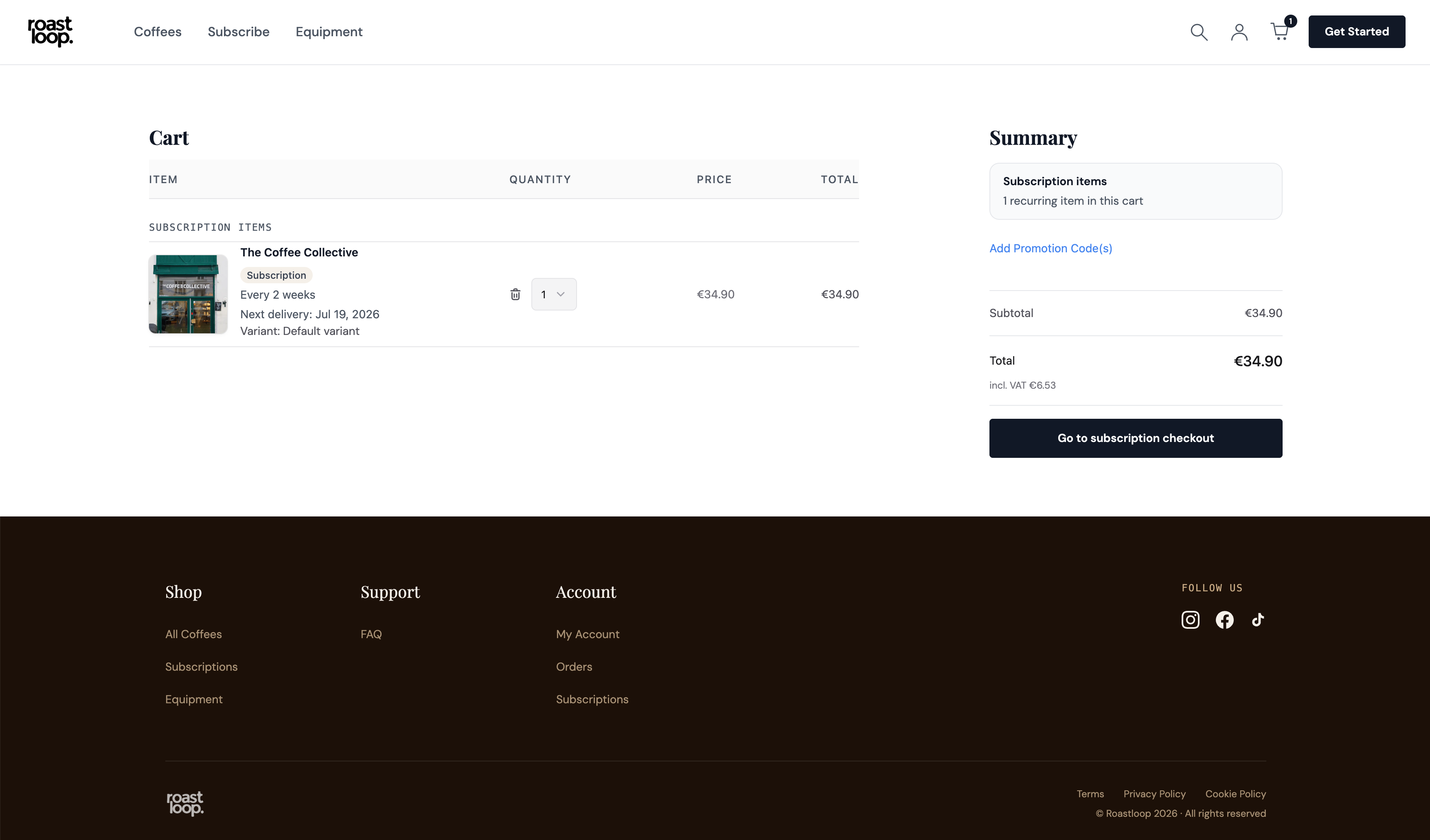This screenshot has width=1430, height=840.
Task: Open the Subscribe menu item
Action: [238, 32]
